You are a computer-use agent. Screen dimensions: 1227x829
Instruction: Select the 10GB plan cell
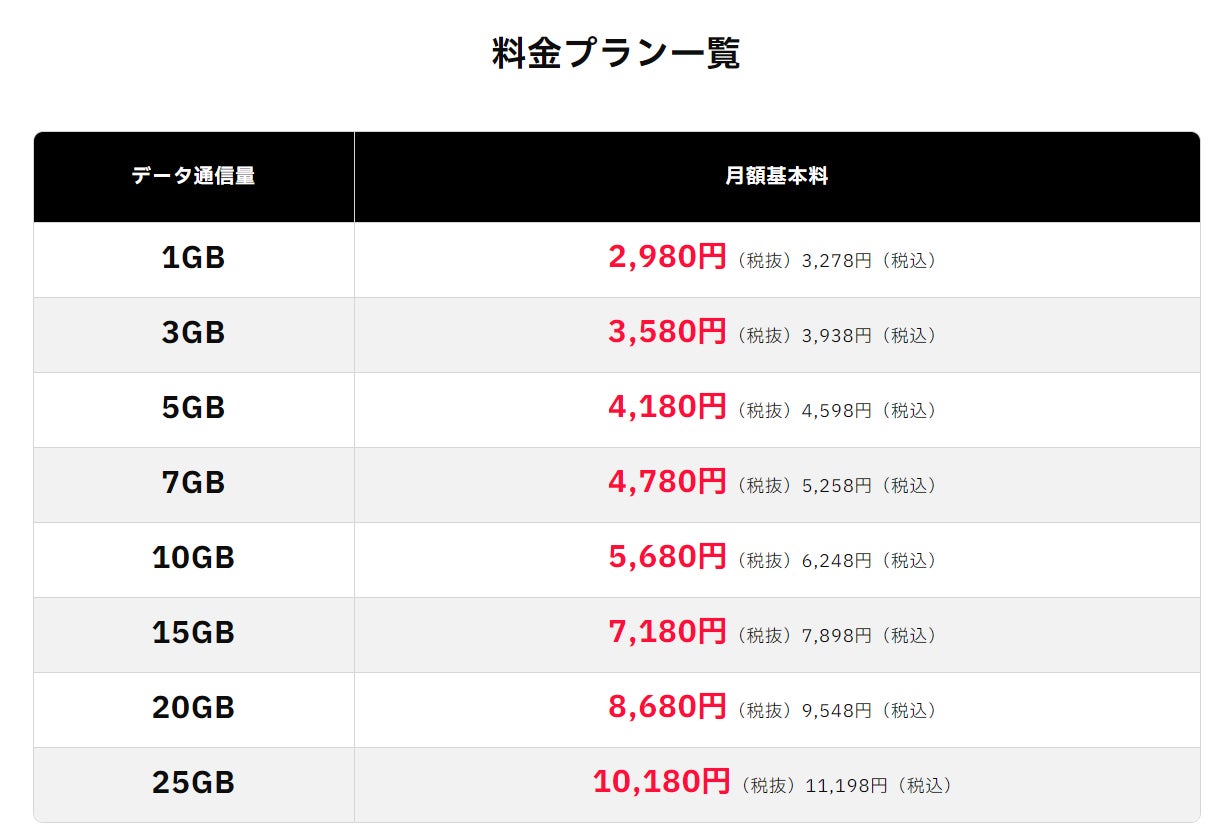pyautogui.click(x=193, y=558)
